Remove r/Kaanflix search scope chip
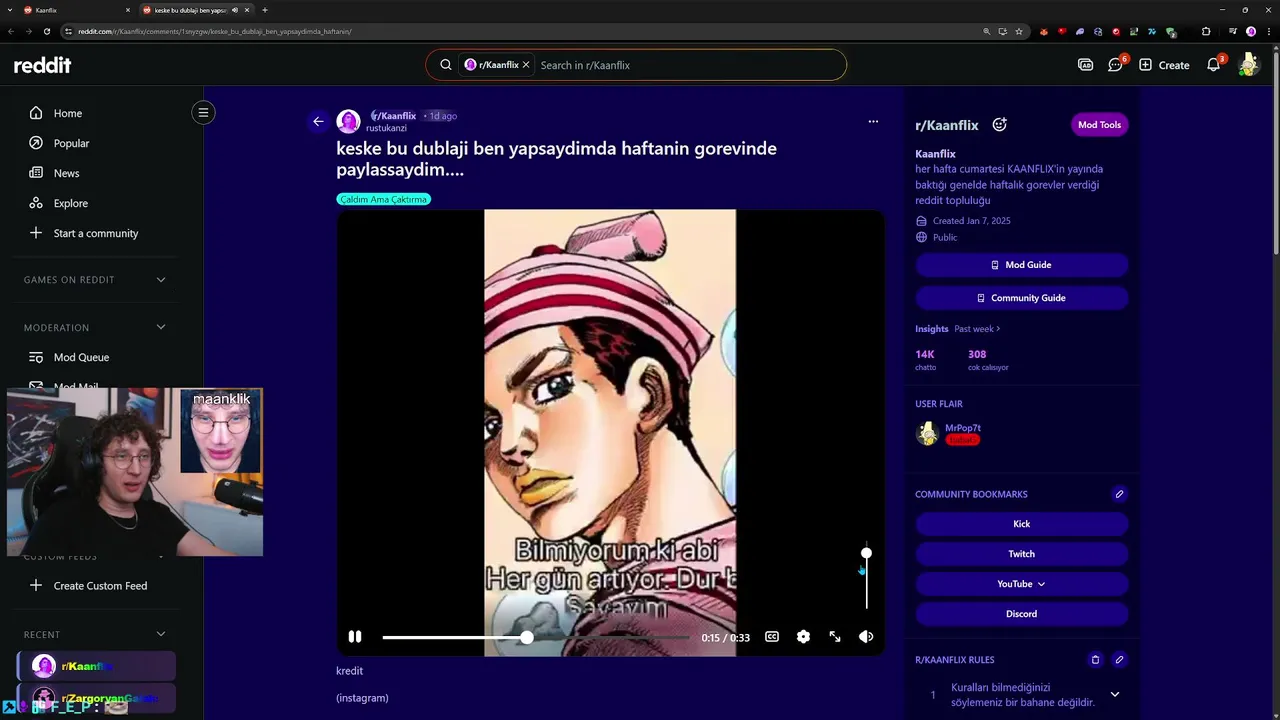 [x=526, y=65]
